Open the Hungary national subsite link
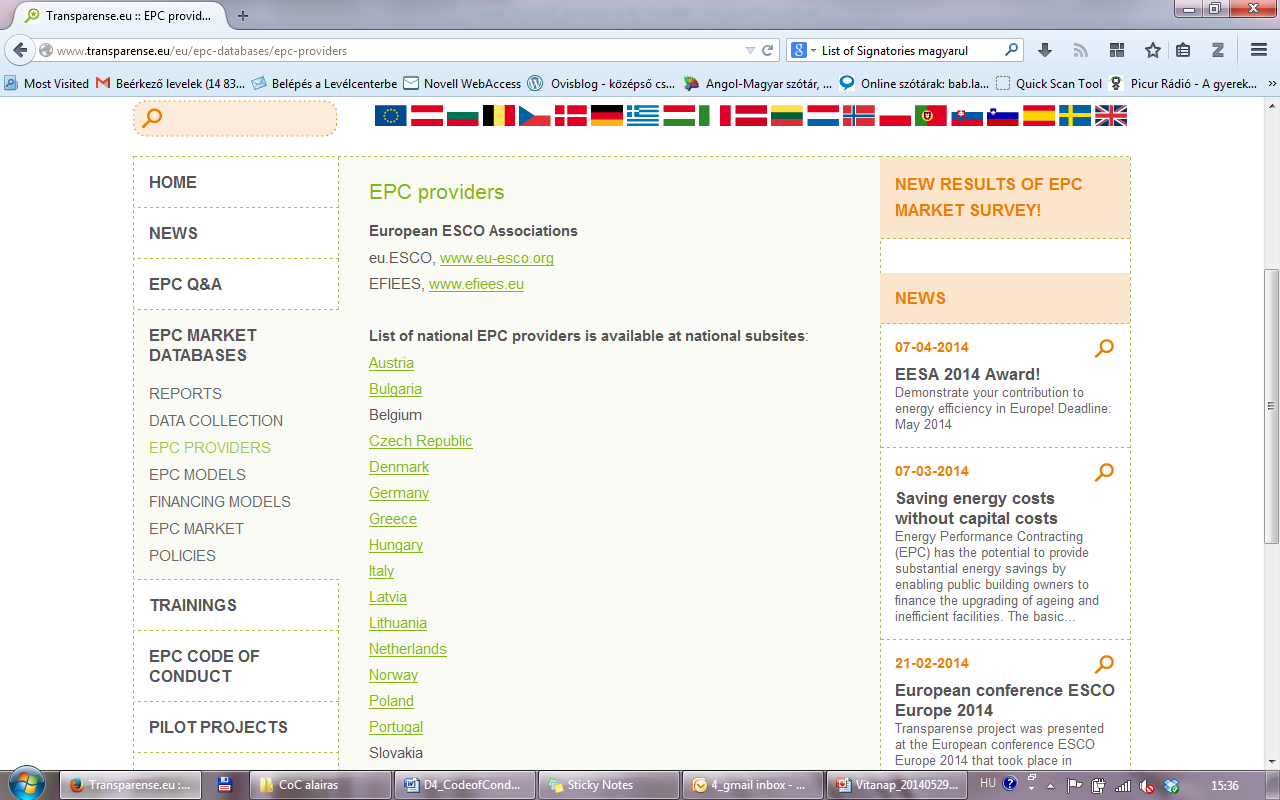This screenshot has height=800, width=1280. coord(396,545)
